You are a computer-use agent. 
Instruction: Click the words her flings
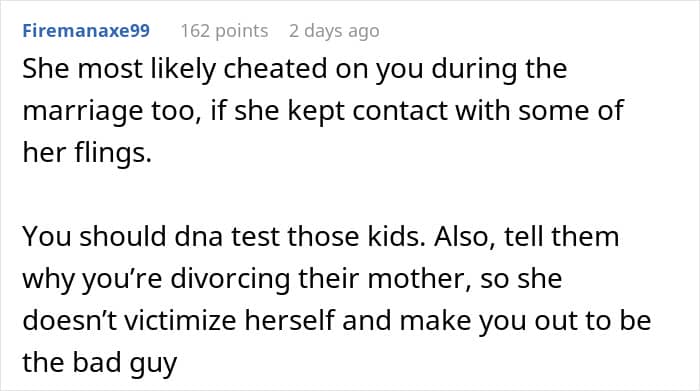87,153
